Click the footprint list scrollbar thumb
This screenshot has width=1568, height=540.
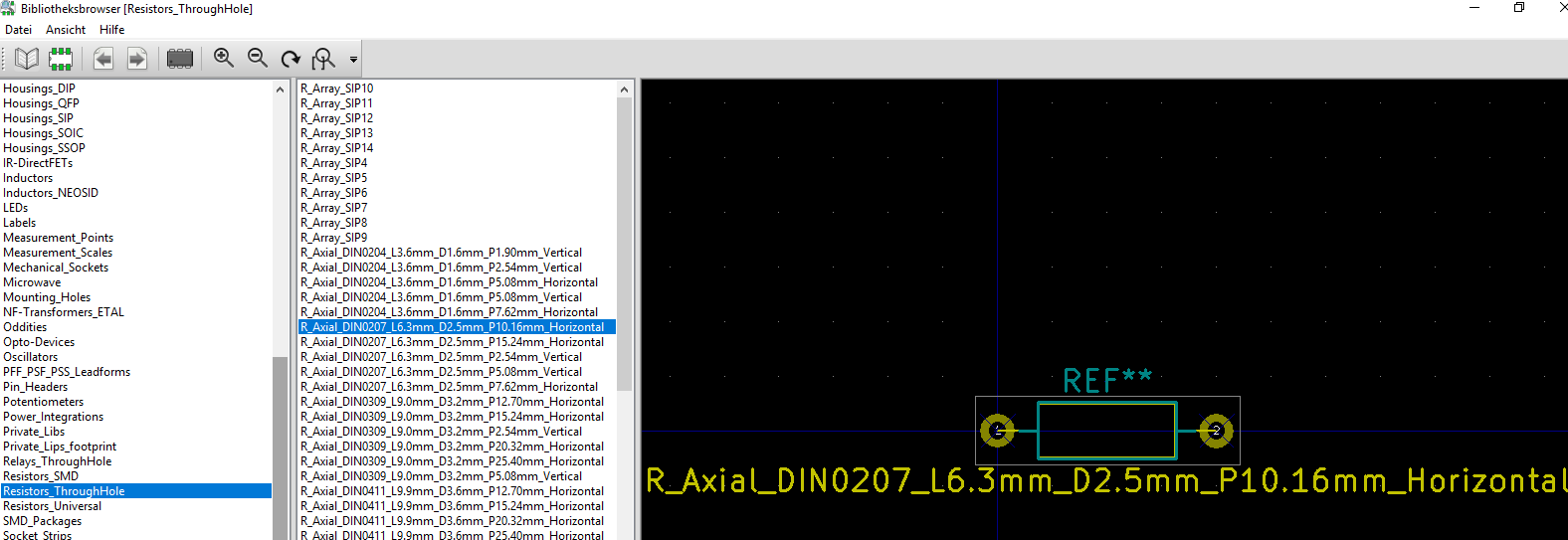pyautogui.click(x=625, y=245)
